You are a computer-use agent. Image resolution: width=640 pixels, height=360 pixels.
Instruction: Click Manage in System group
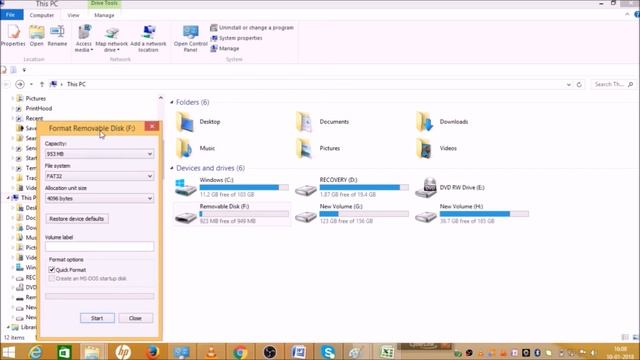tap(224, 49)
